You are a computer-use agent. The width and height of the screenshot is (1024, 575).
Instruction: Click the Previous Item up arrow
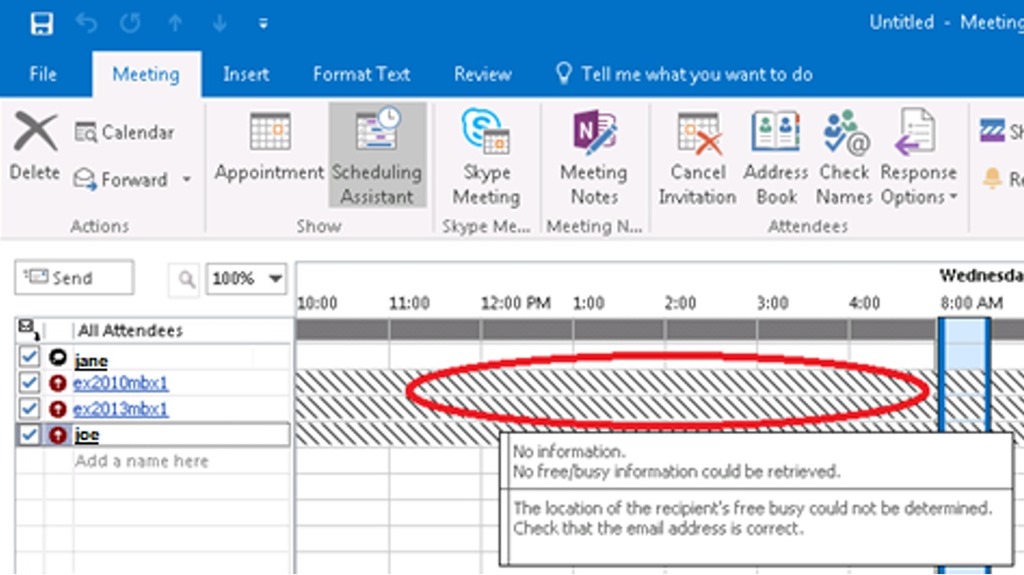click(x=175, y=24)
